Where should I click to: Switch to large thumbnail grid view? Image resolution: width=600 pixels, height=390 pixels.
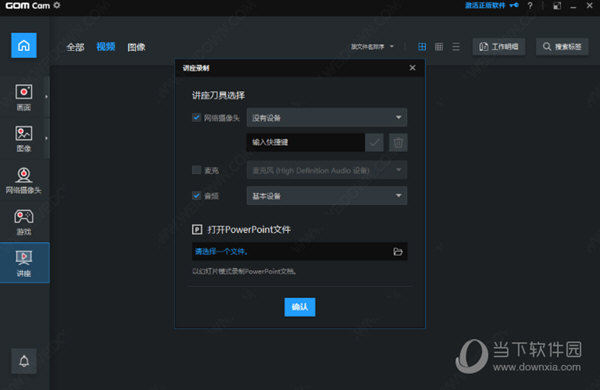422,47
